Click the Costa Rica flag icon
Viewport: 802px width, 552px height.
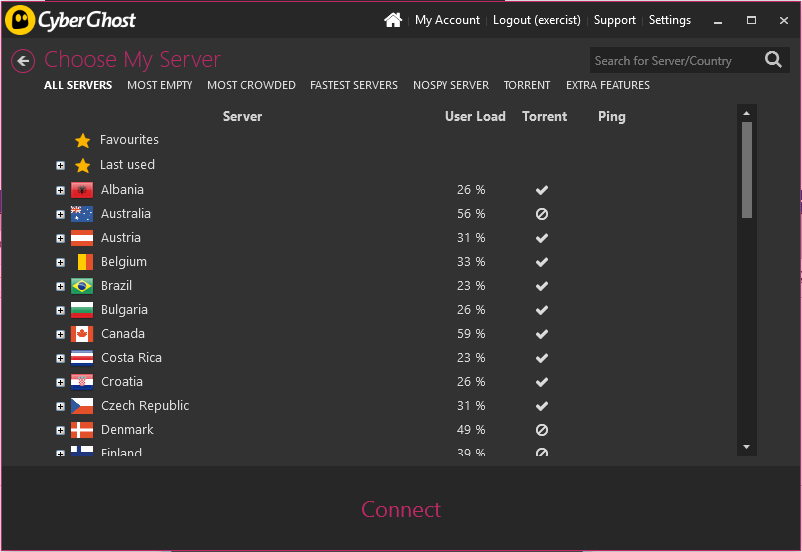[82, 358]
